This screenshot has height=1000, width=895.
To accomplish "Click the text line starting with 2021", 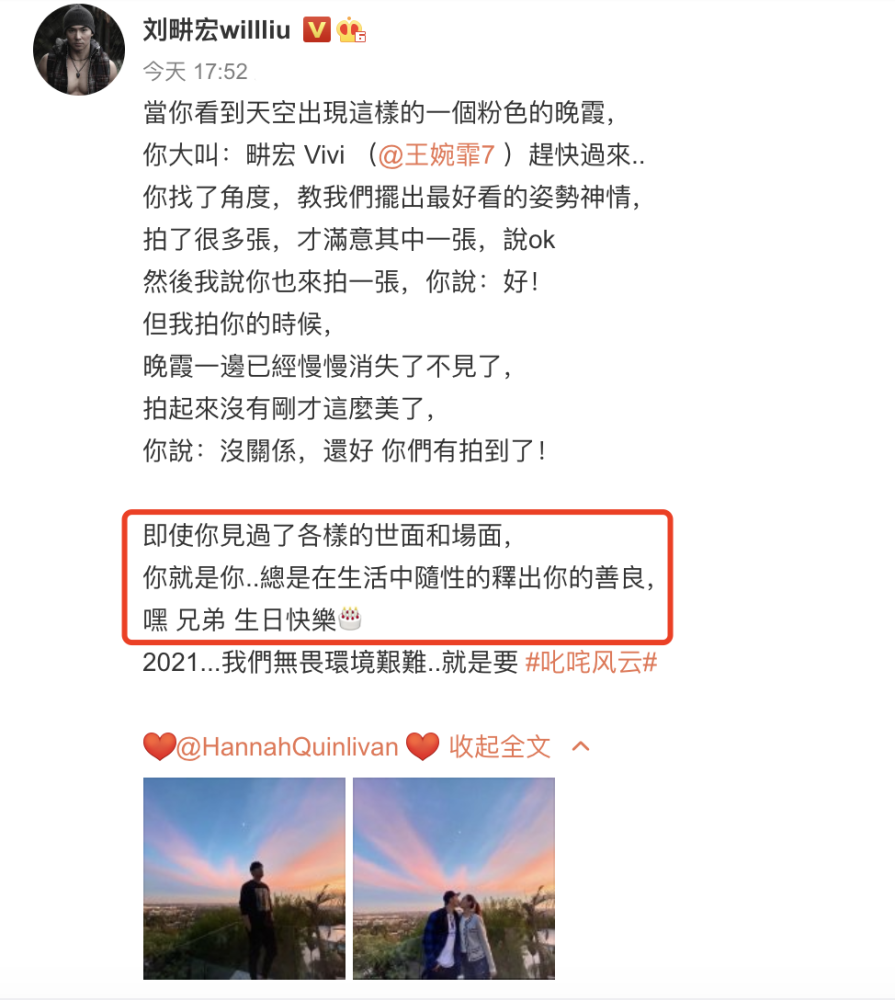I will pyautogui.click(x=400, y=662).
